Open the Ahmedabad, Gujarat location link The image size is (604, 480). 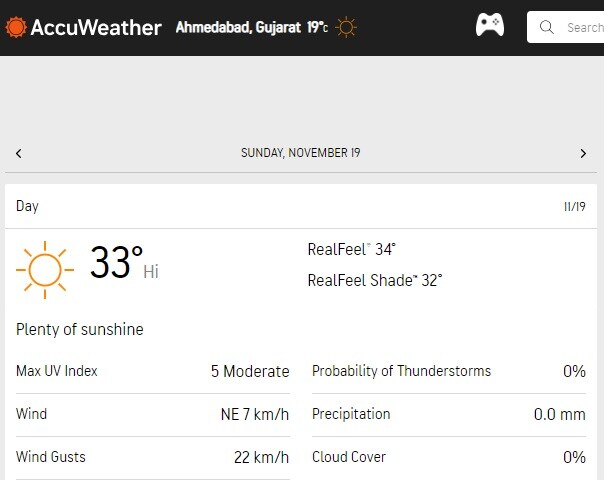(x=240, y=27)
